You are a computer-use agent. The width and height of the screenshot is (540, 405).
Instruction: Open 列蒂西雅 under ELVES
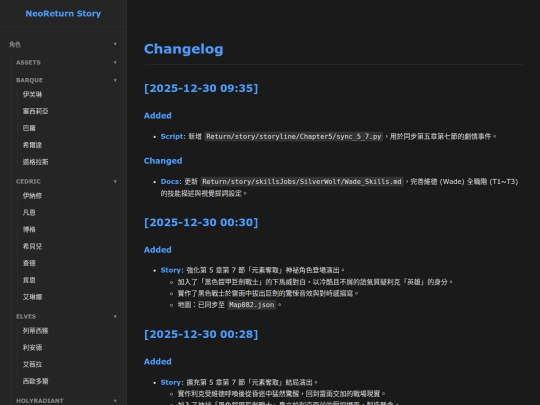click(35, 331)
